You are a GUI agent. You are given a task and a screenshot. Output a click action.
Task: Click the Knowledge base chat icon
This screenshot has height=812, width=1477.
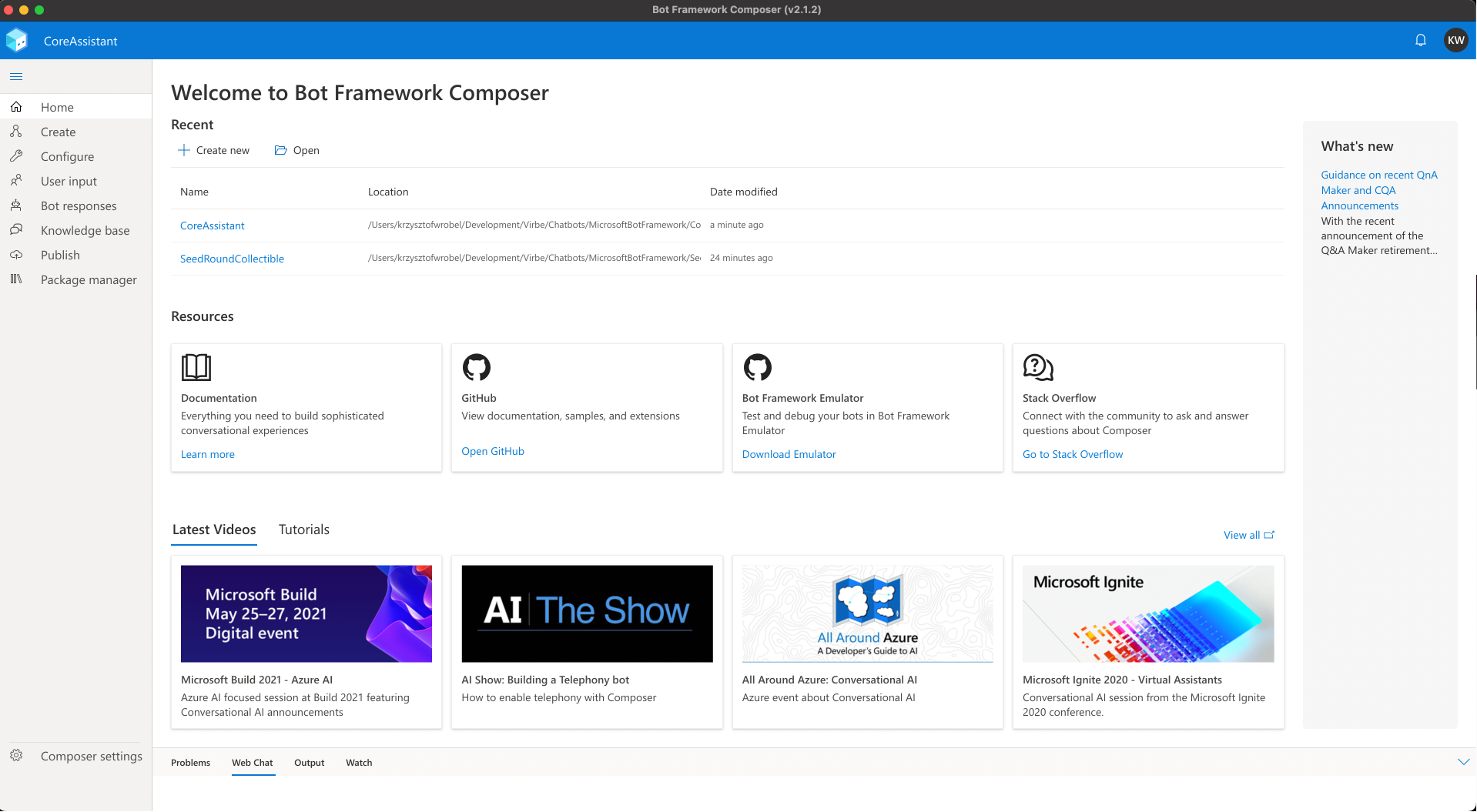[x=16, y=230]
